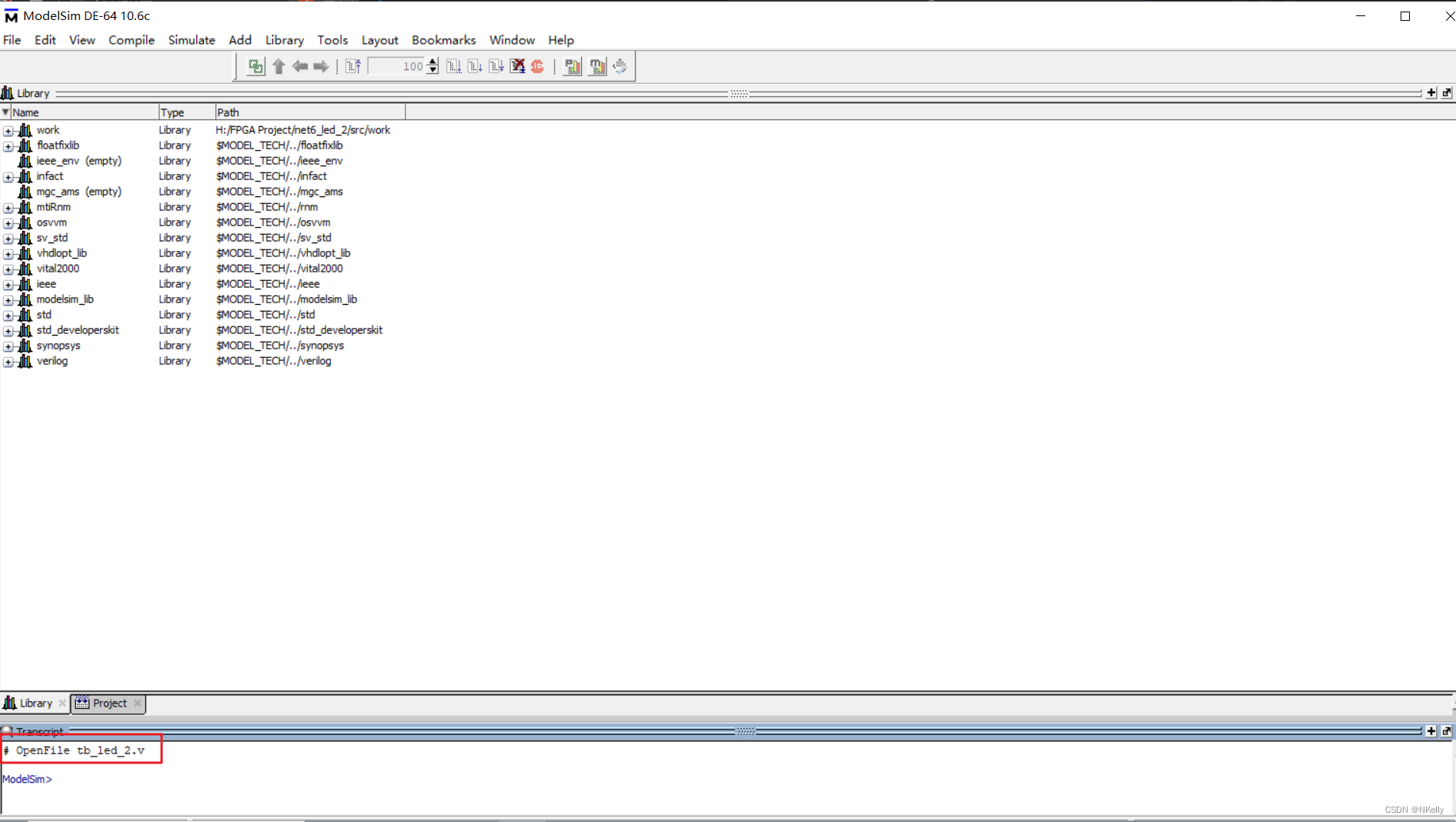Click the Break simulation icon
This screenshot has width=1456, height=822.
click(x=518, y=67)
